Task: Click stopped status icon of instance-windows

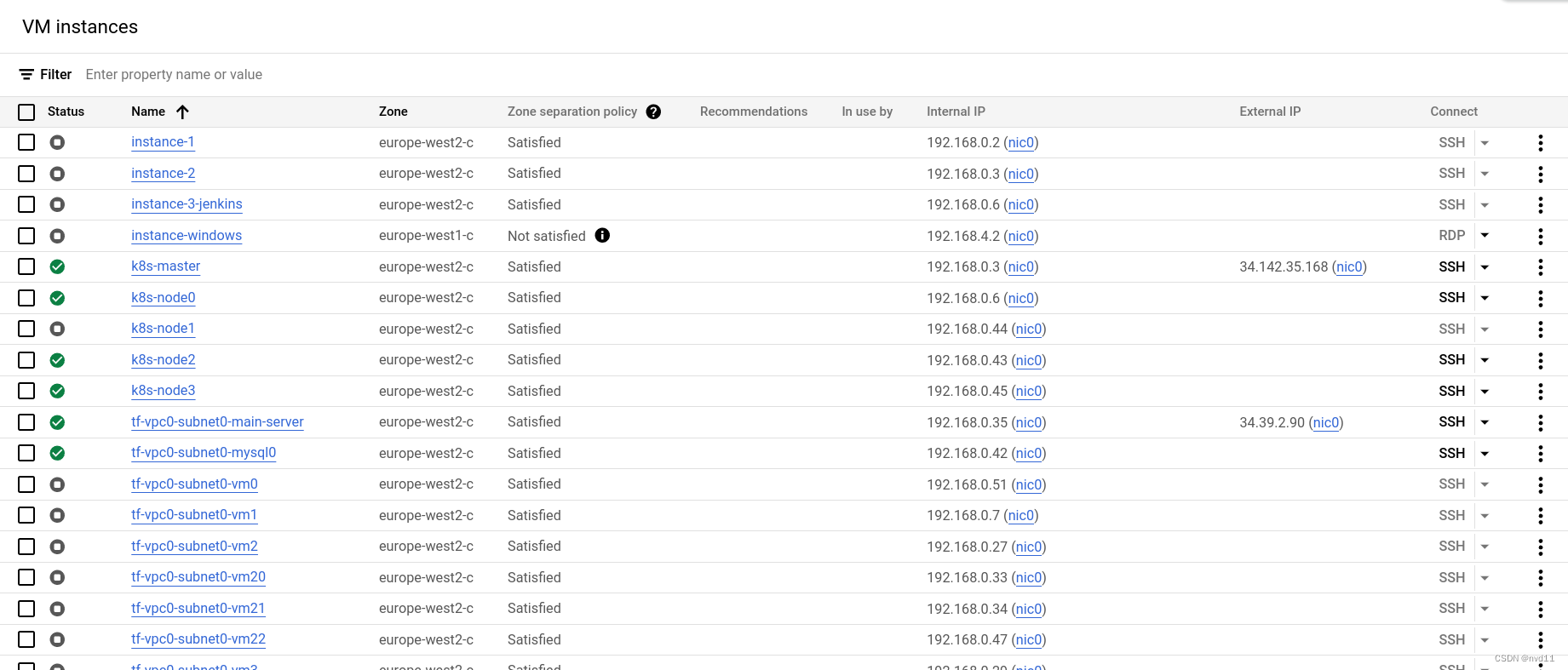Action: coord(57,236)
